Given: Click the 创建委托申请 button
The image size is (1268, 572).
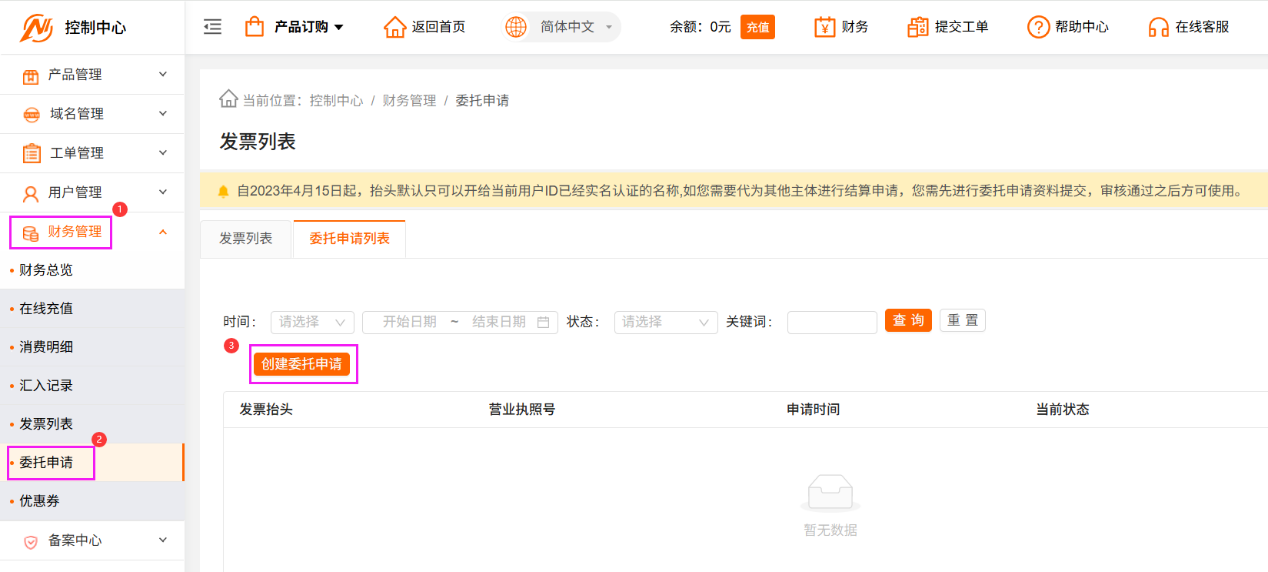Looking at the screenshot, I should [x=302, y=364].
